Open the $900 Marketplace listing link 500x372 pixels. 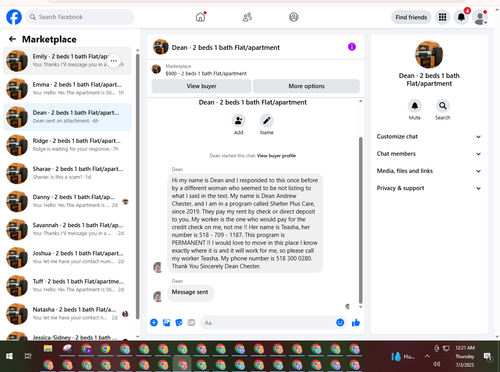click(206, 73)
